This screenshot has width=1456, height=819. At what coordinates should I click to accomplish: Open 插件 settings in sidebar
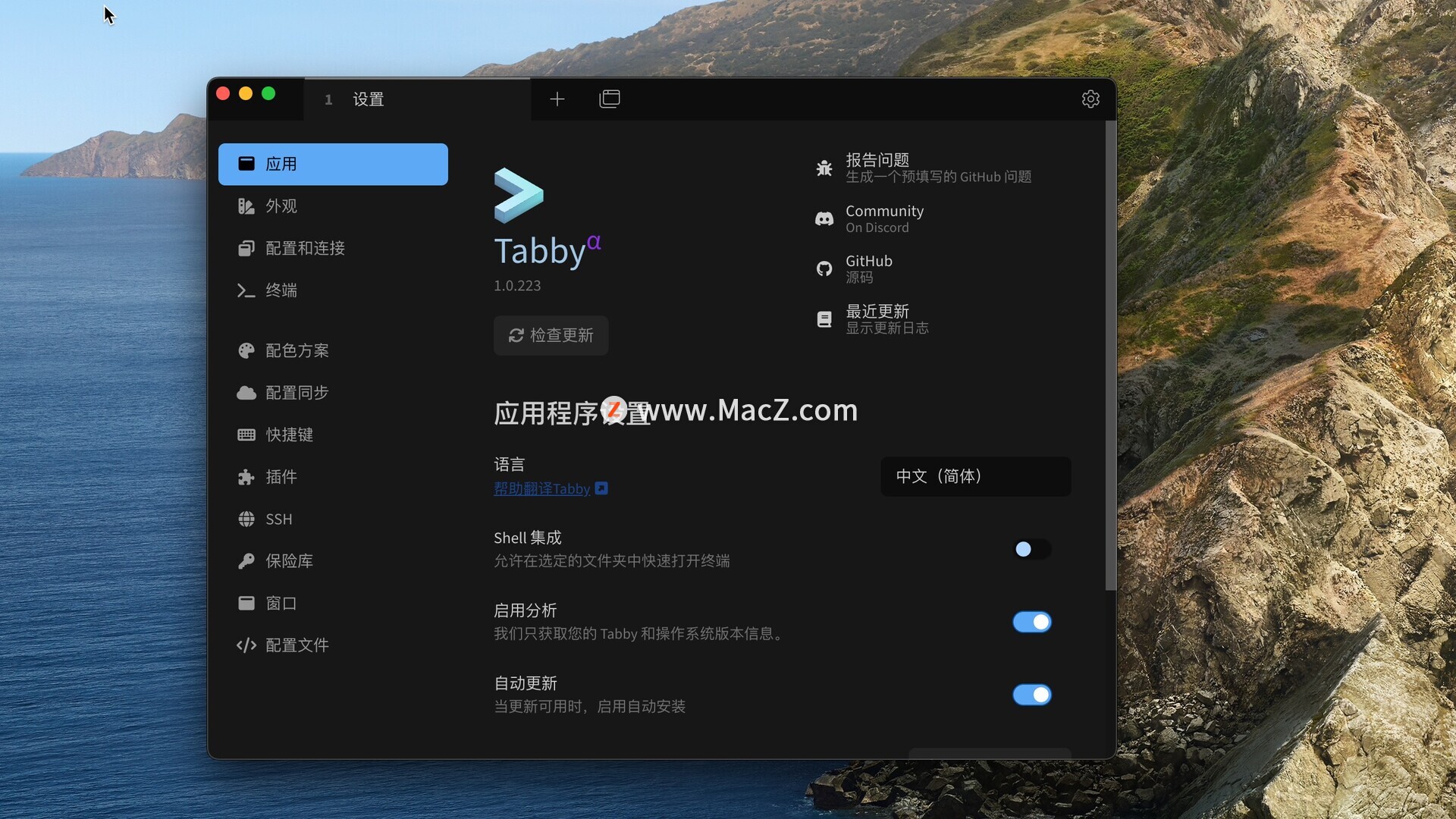click(333, 477)
